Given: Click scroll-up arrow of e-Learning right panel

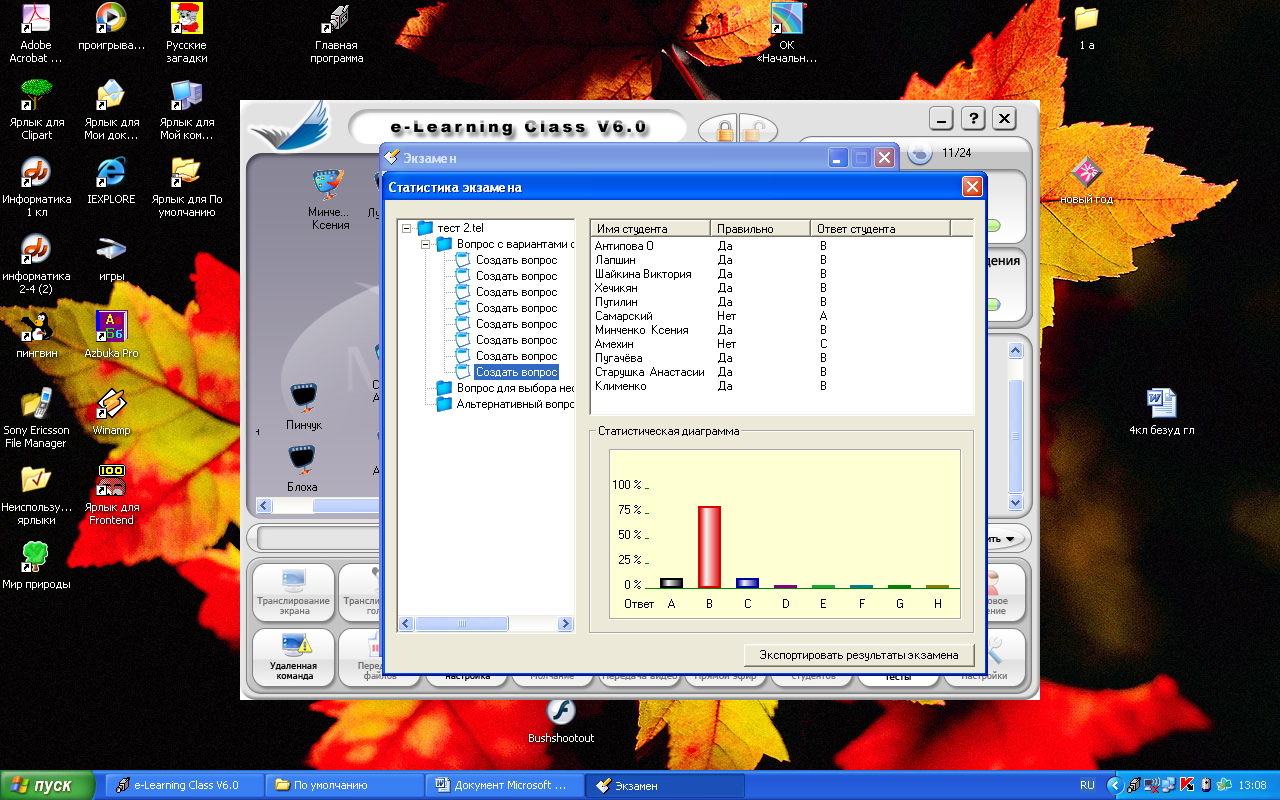Looking at the screenshot, I should 1015,351.
